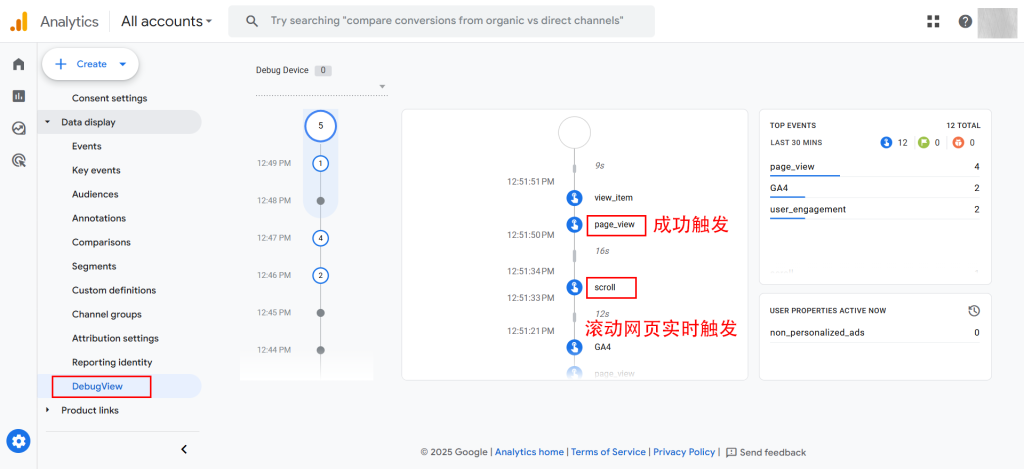Select the scroll event icon
Image resolution: width=1024 pixels, height=469 pixels.
click(x=574, y=287)
